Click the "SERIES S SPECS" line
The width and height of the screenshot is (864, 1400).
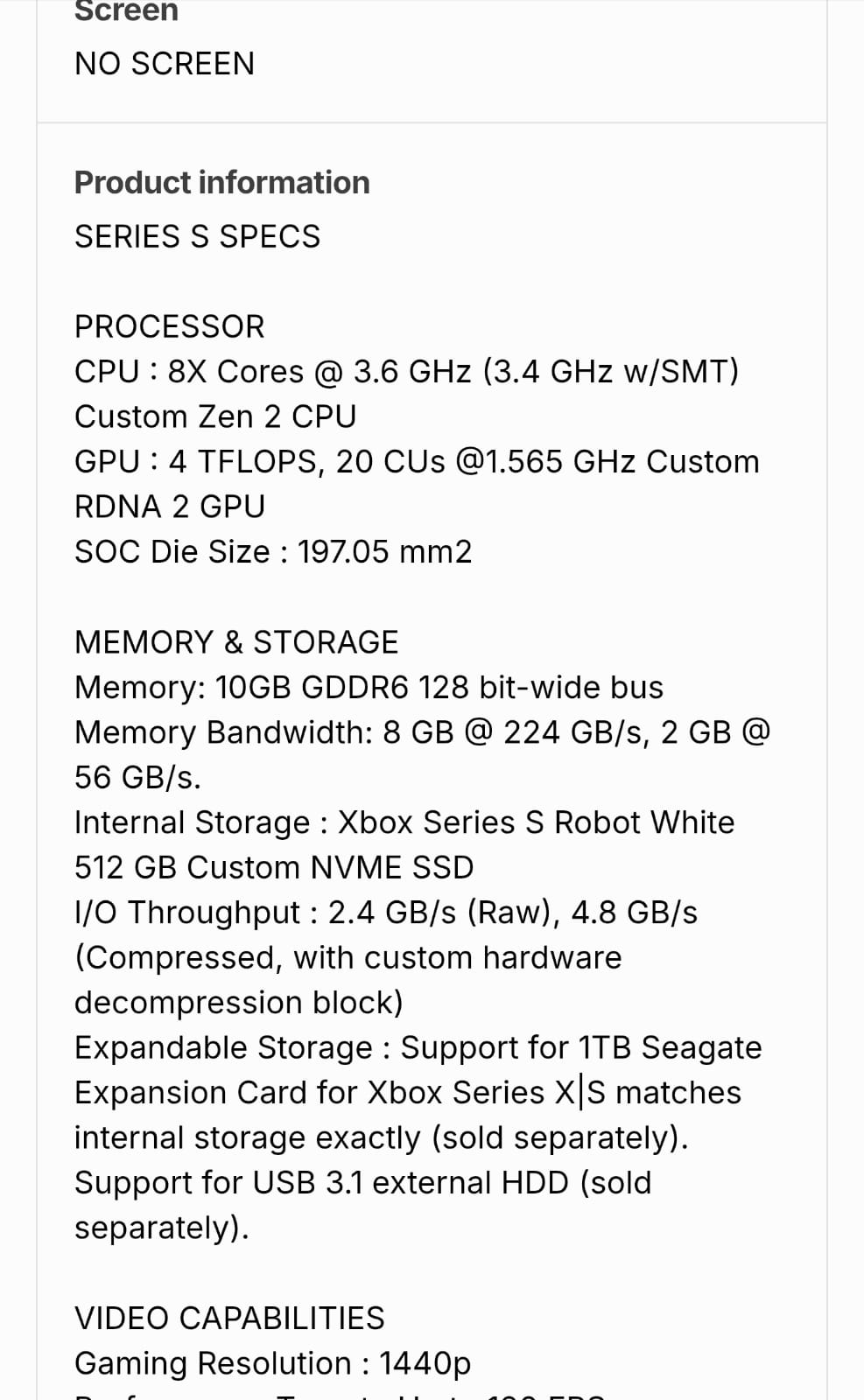198,236
